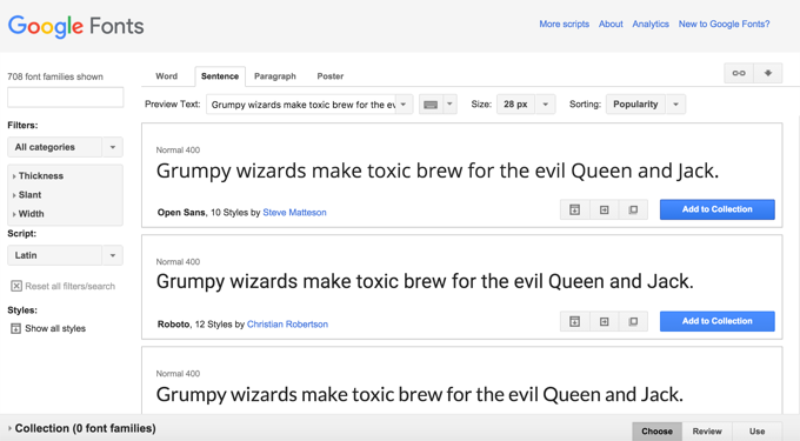This screenshot has height=441, width=800.
Task: Switch to the Poster tab
Action: click(x=330, y=76)
